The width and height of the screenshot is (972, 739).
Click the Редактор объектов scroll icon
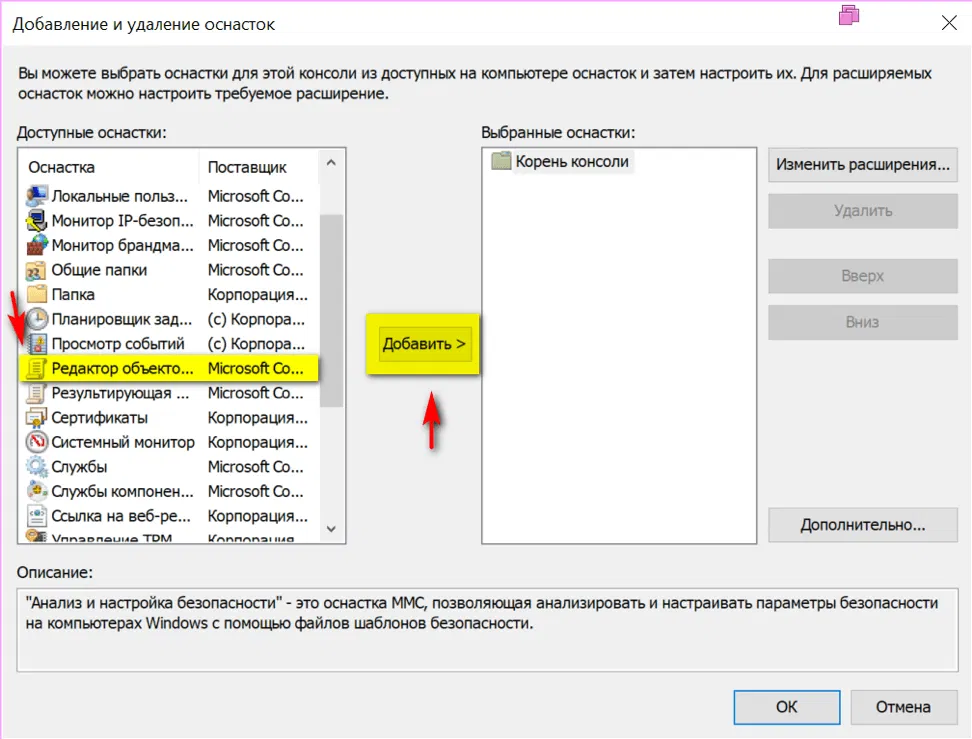37,368
